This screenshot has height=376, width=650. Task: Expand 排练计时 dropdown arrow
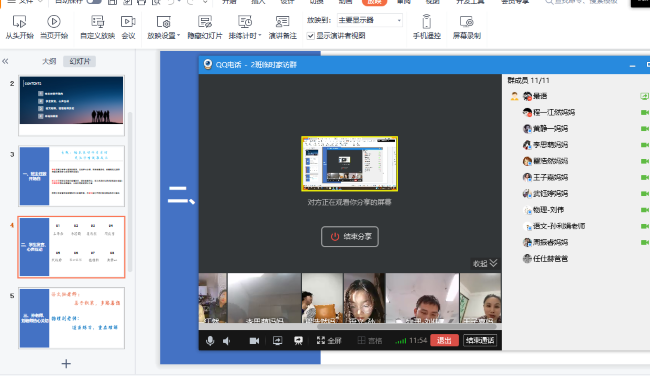(x=260, y=36)
